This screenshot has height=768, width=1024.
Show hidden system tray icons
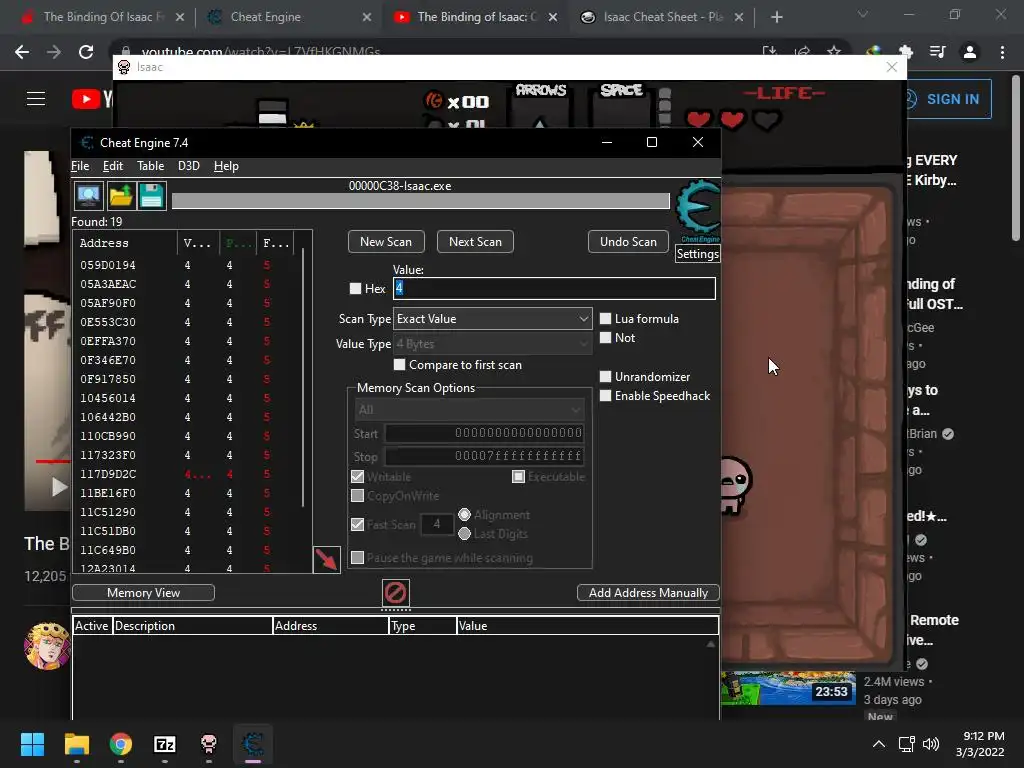click(879, 744)
